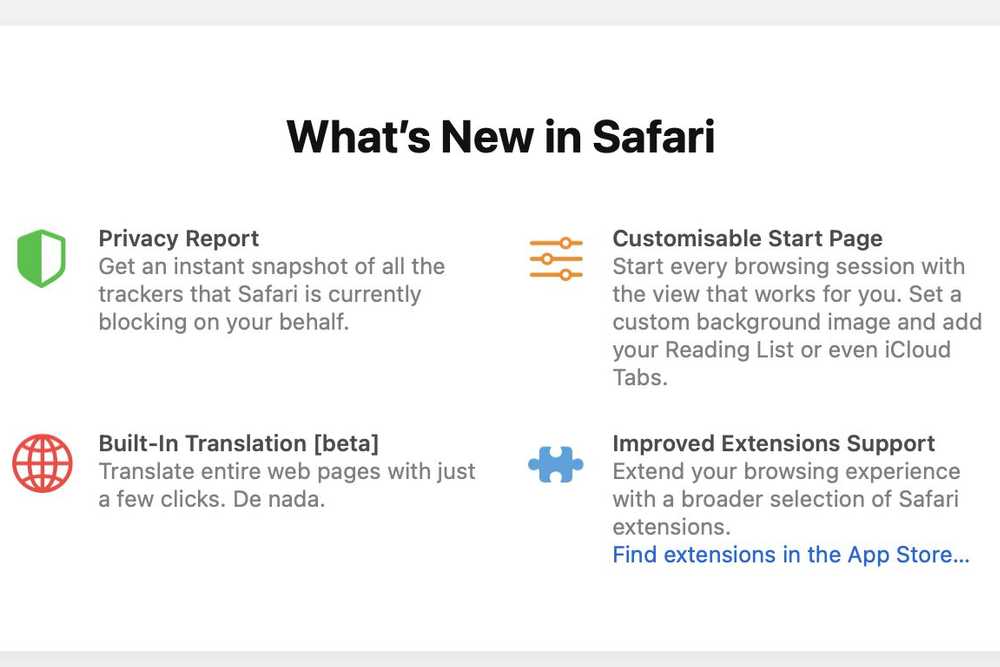Click the Get an instant snapshot line
1000x667 pixels.
tap(272, 267)
